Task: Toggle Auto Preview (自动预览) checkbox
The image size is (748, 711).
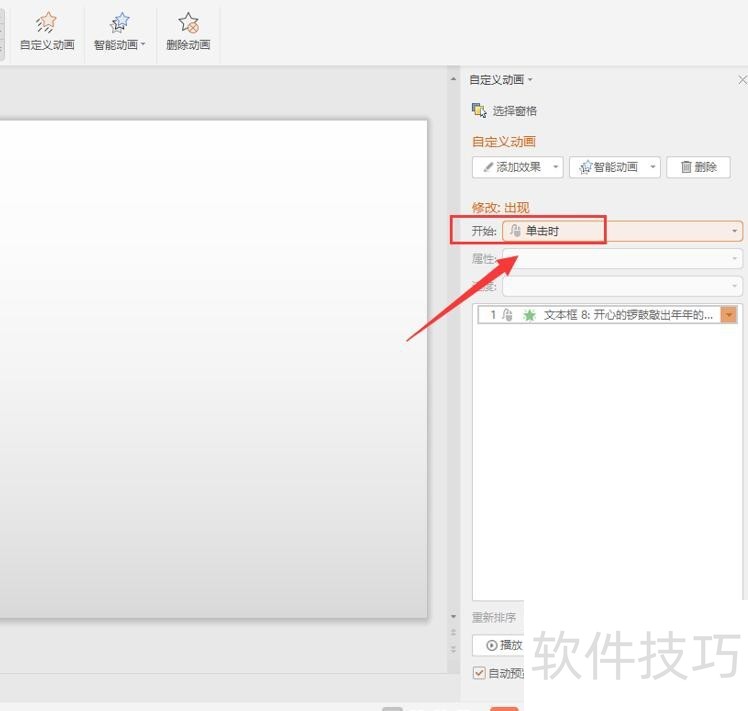Action: tap(479, 673)
